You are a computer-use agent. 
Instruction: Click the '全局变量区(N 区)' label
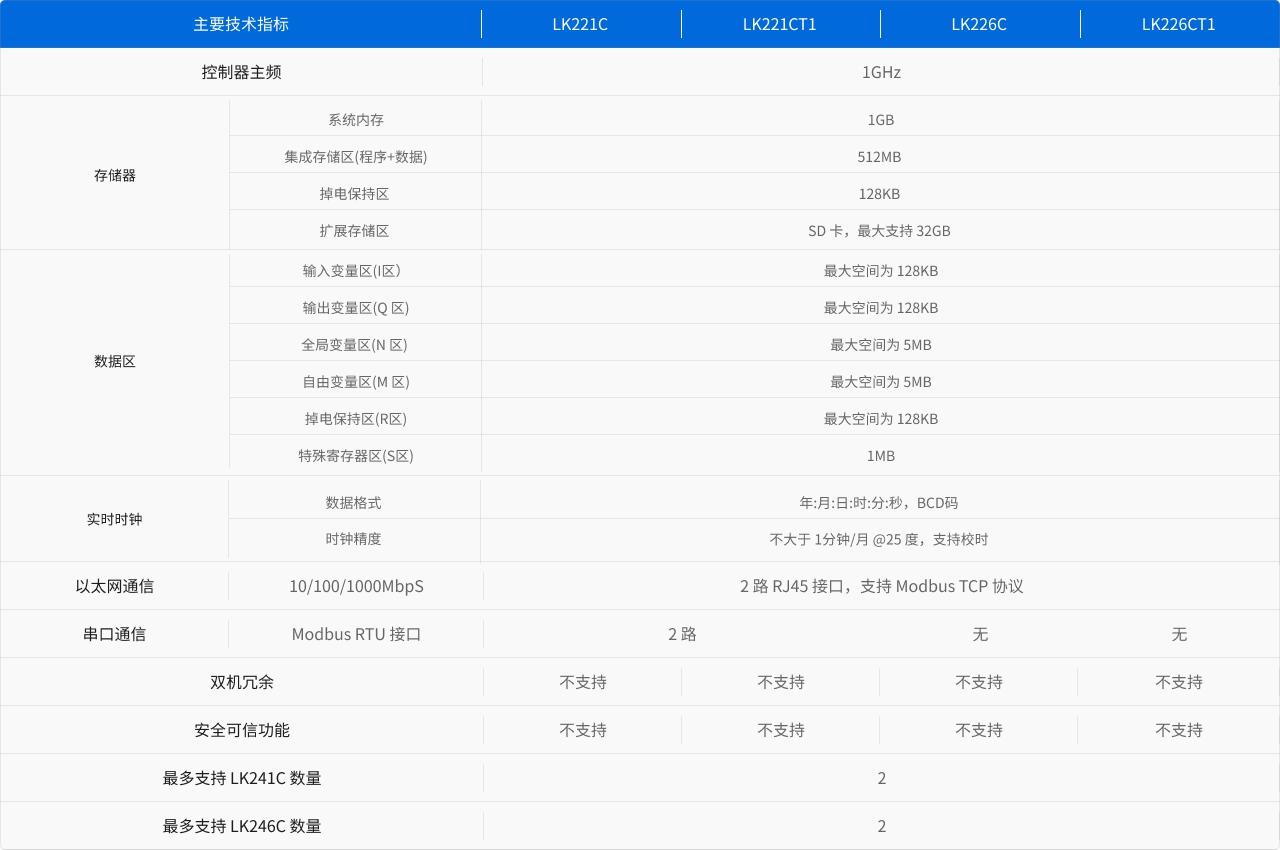point(356,345)
